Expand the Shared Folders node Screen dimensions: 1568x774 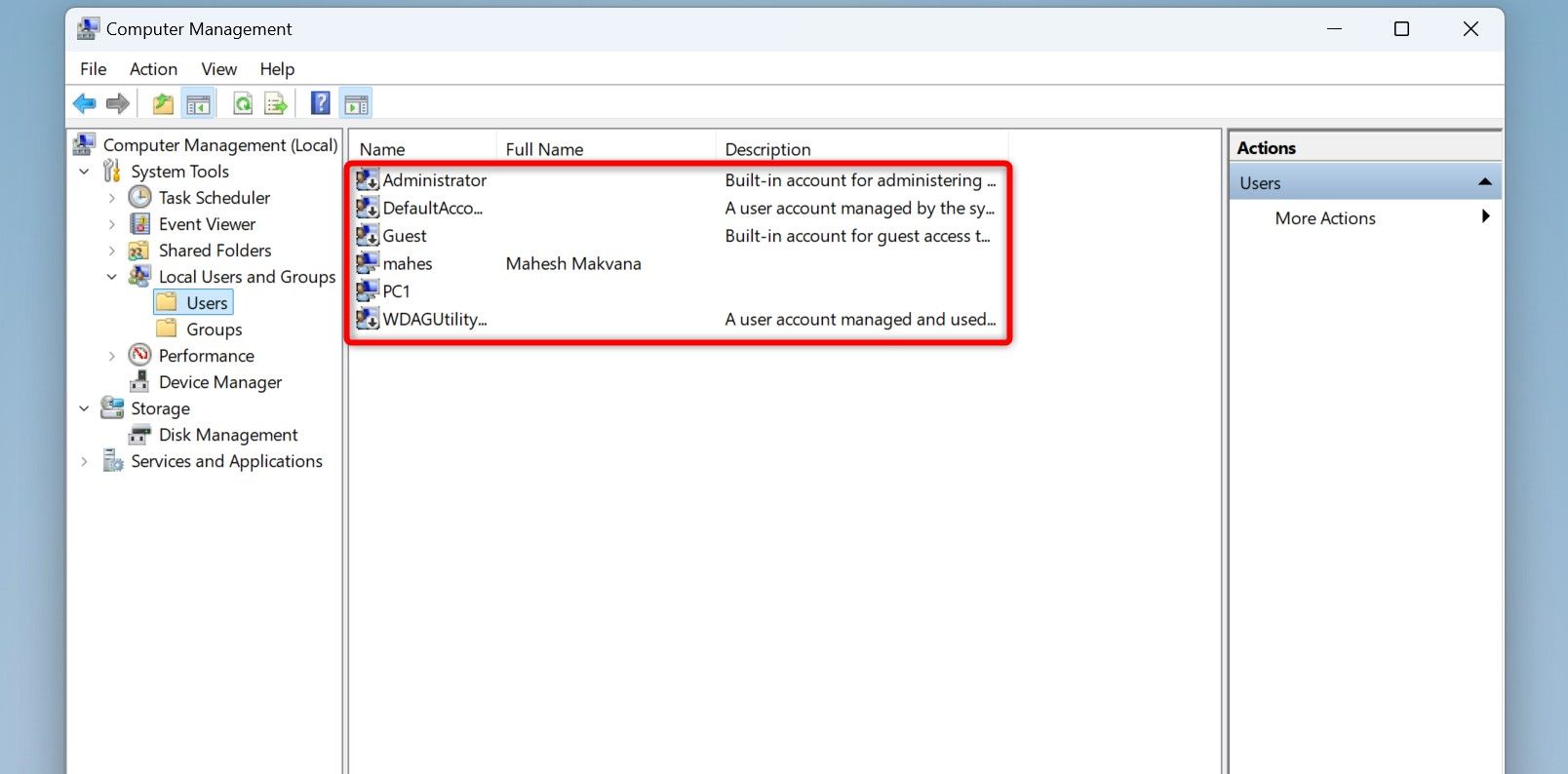[111, 251]
